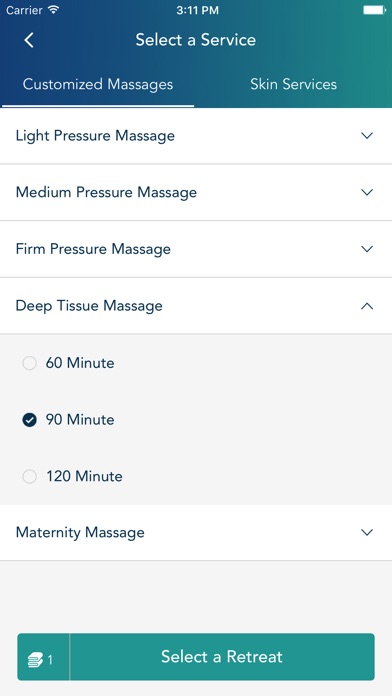
Task: Expand Maternity Massage chevron
Action: [367, 532]
